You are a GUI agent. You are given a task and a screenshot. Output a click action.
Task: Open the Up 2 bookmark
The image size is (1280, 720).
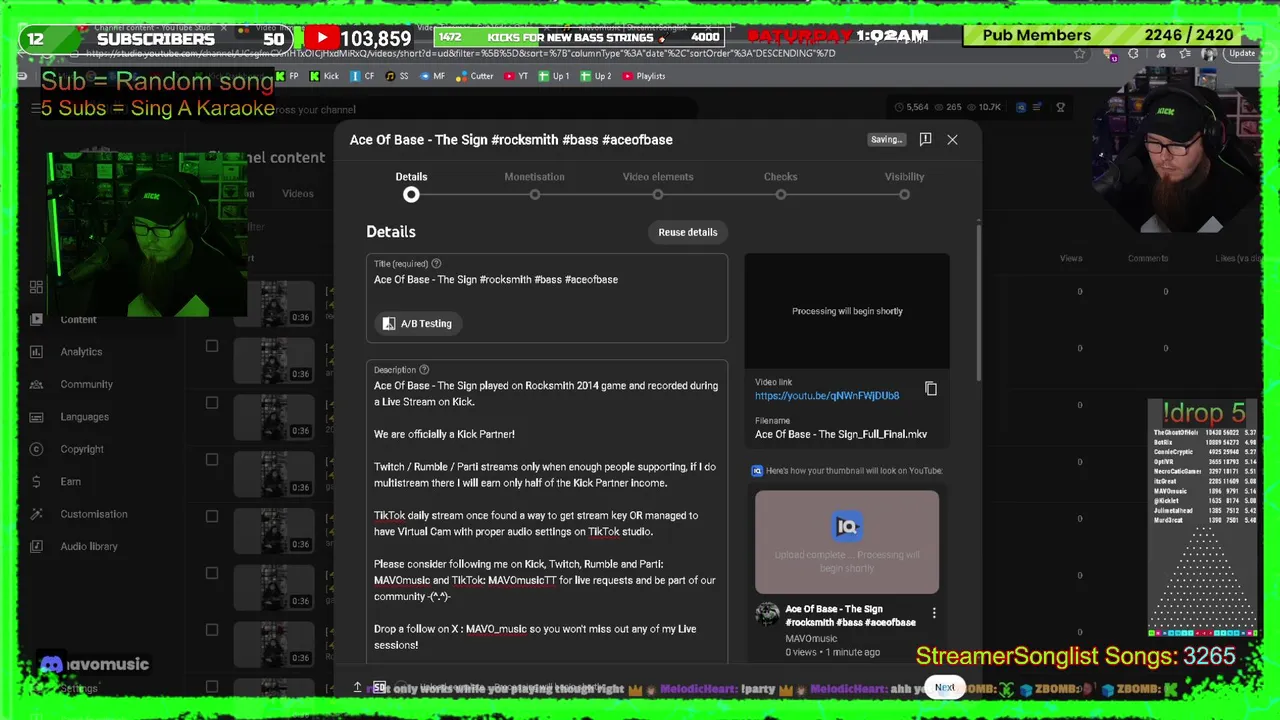[597, 76]
